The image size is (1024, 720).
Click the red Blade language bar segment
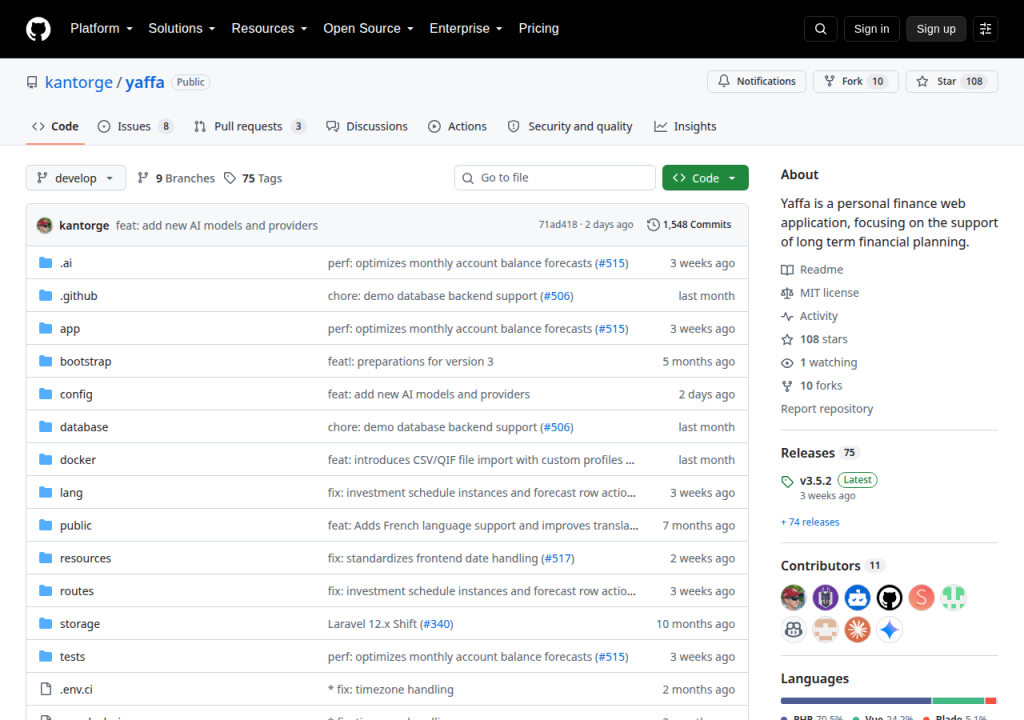click(991, 701)
